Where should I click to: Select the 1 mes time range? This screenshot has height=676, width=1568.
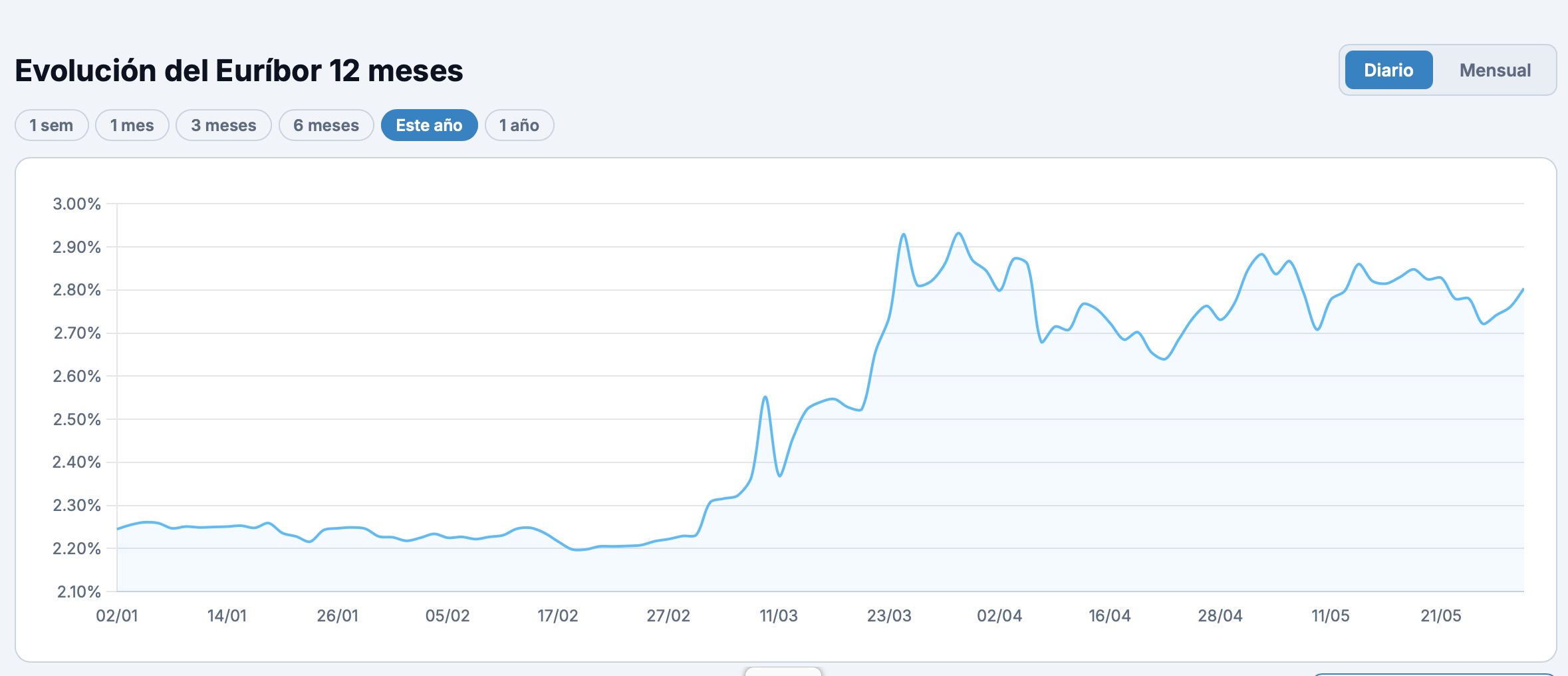click(132, 125)
